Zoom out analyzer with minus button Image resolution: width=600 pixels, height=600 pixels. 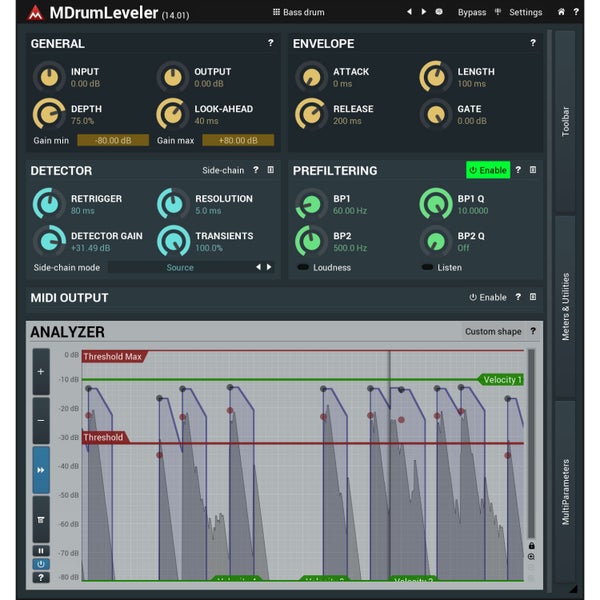(41, 421)
